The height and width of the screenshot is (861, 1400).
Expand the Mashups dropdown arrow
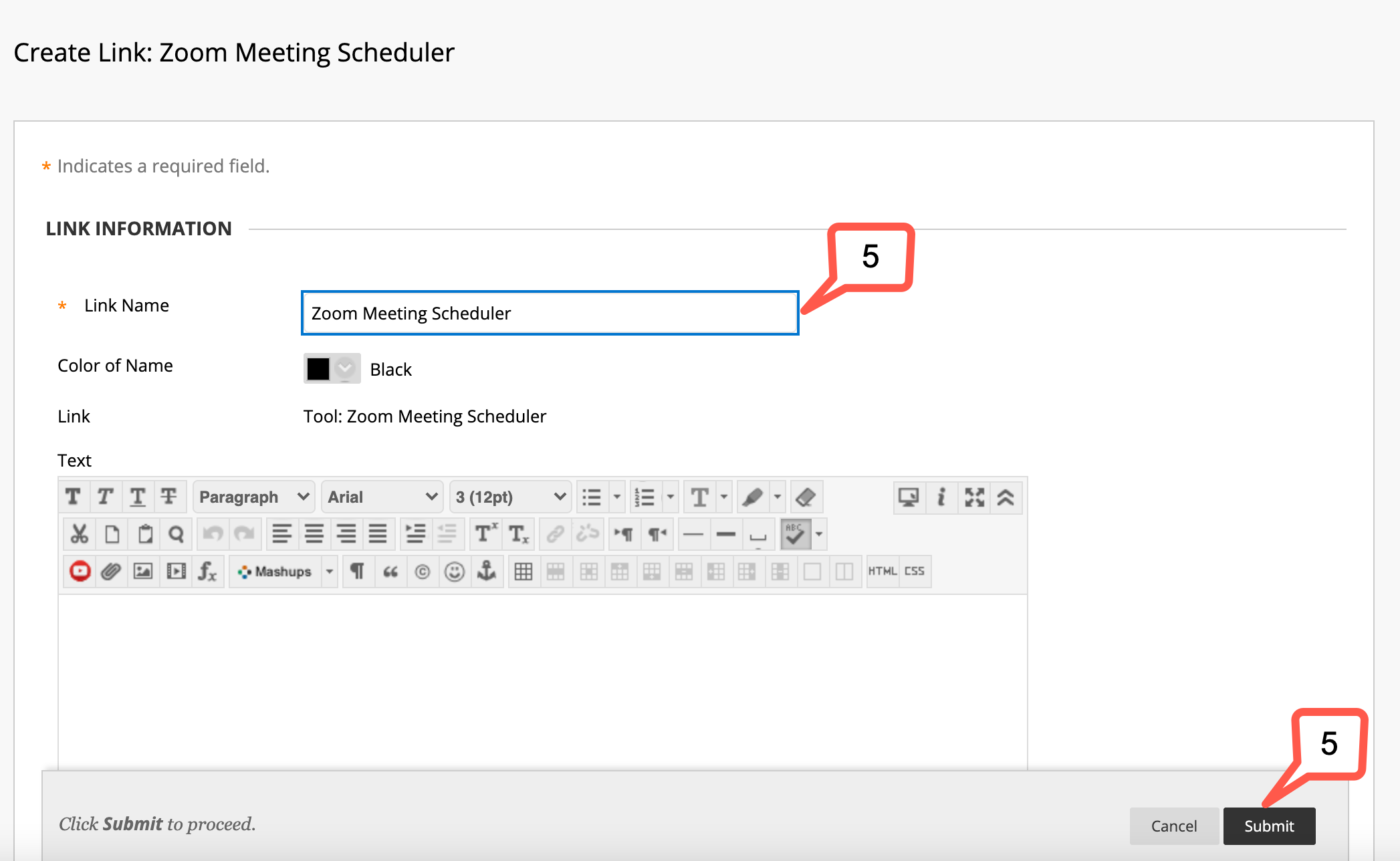pos(330,572)
